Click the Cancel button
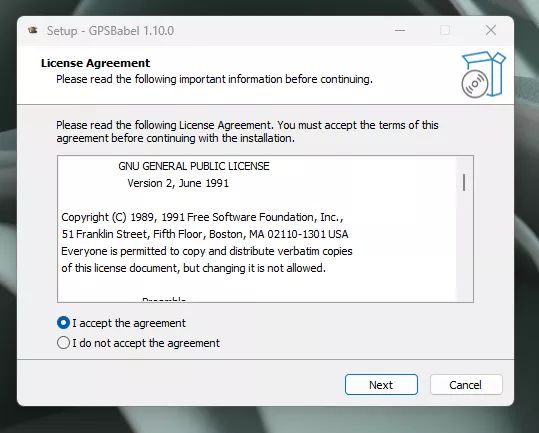The image size is (539, 433). (x=466, y=385)
